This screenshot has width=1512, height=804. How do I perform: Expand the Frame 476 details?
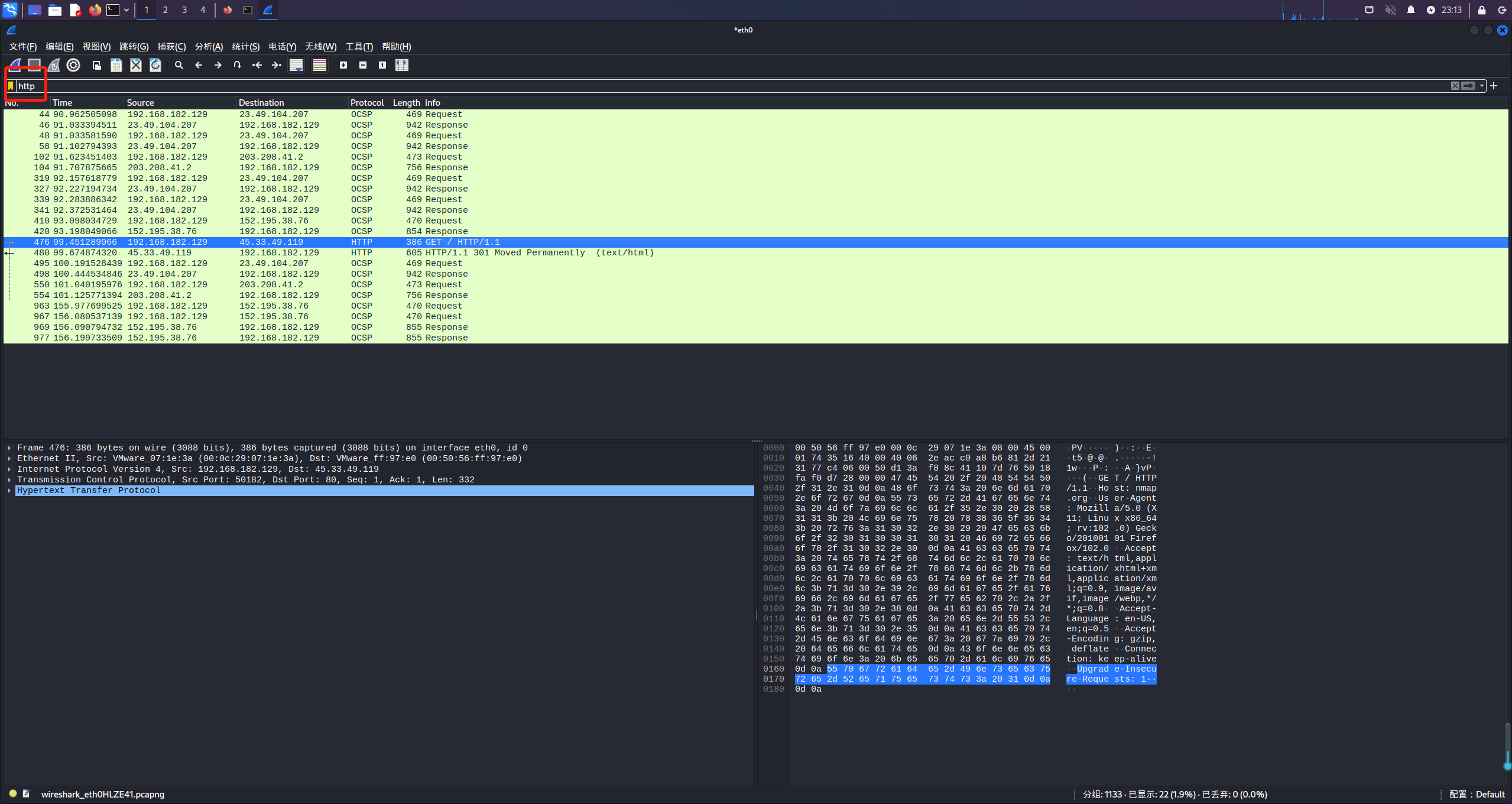click(x=9, y=448)
